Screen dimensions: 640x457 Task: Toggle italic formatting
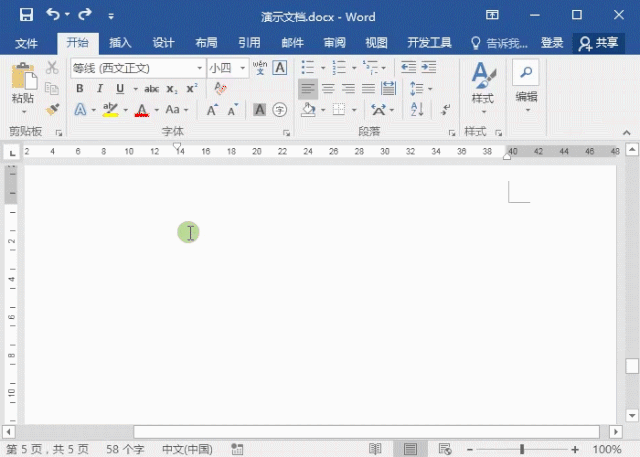[100, 89]
